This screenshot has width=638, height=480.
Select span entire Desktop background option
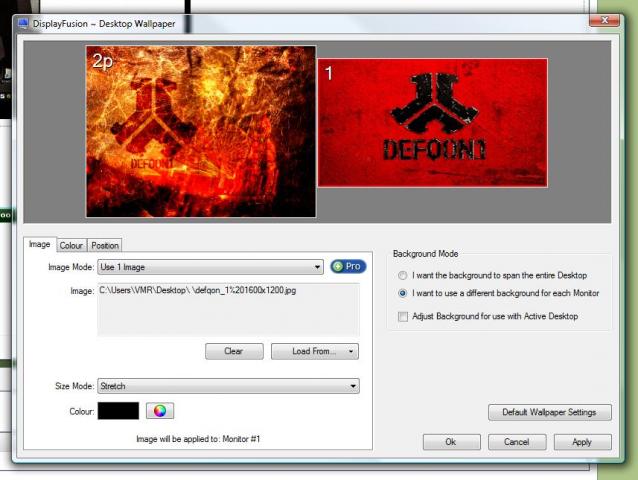pos(403,275)
